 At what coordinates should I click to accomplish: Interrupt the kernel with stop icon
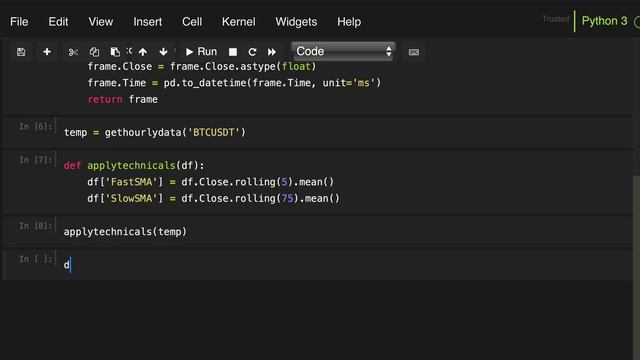click(233, 52)
